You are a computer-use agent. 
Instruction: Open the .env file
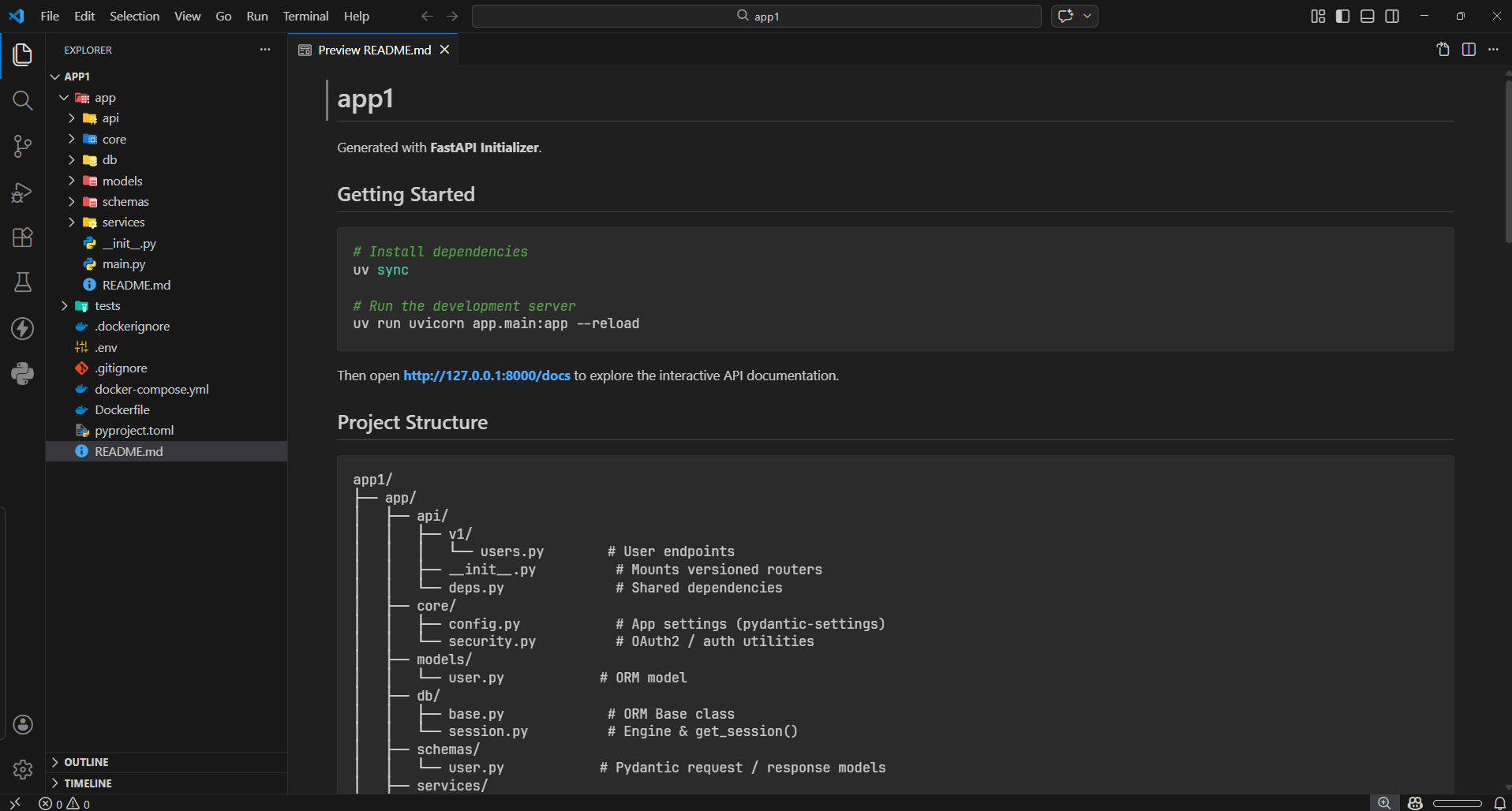(167, 347)
